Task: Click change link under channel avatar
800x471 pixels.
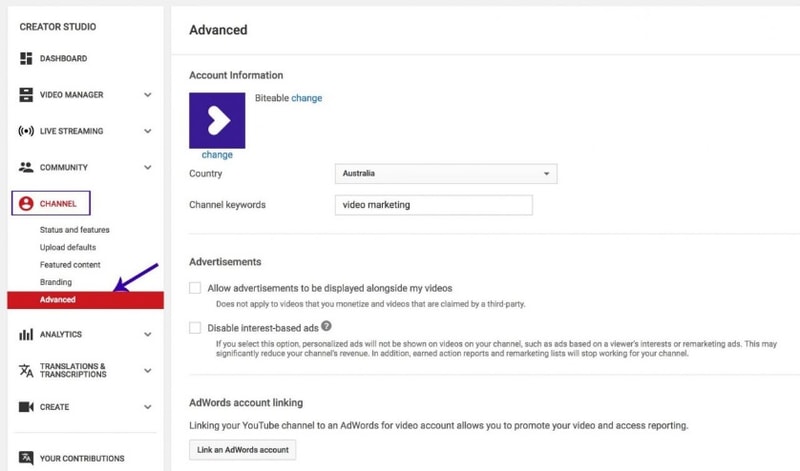Action: tap(217, 155)
